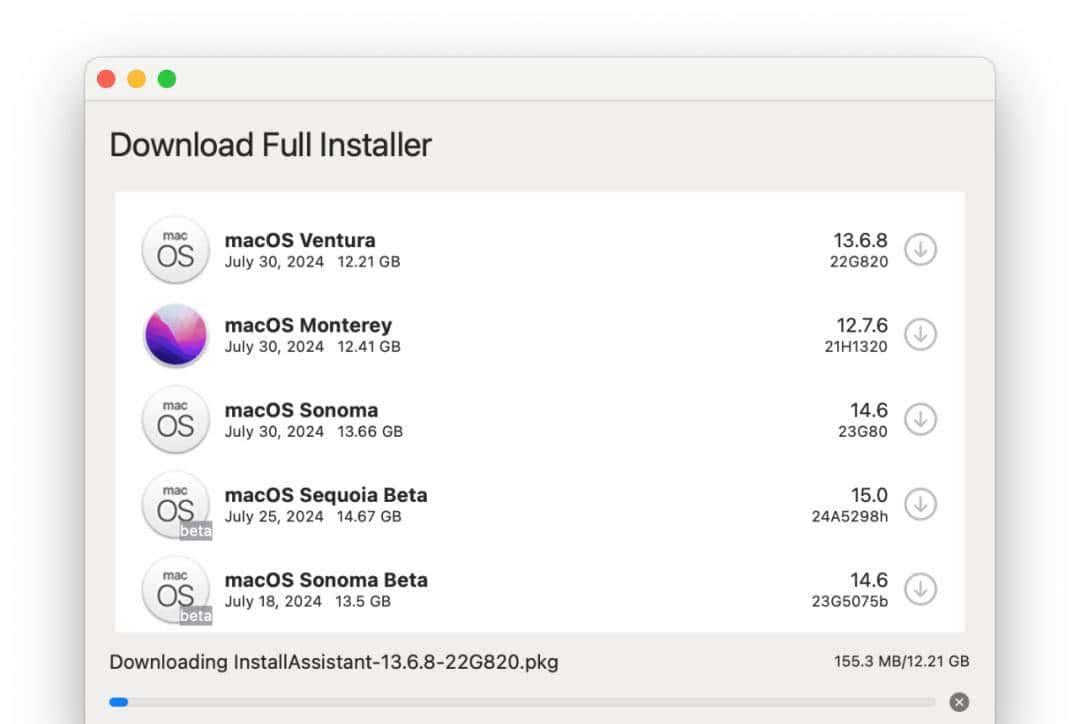This screenshot has height=724, width=1080.
Task: Download the macOS Sonoma 14.6 installer
Action: click(920, 420)
